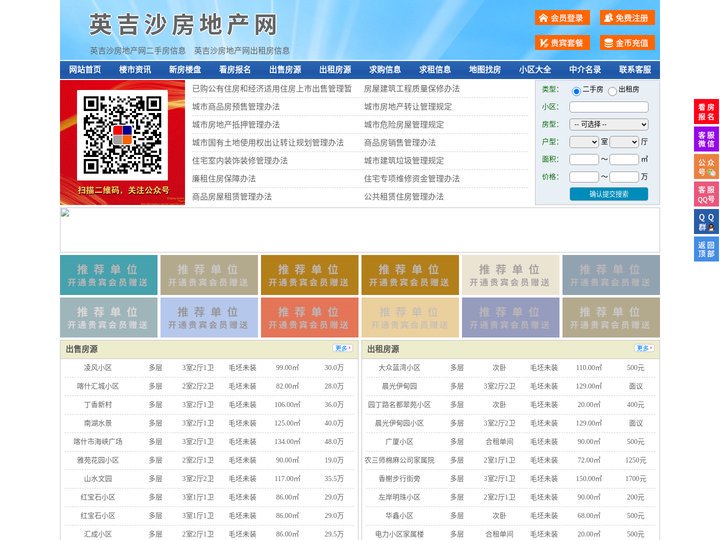Open the 厅 hall count dropdown
Image resolution: width=720 pixels, height=540 pixels.
click(624, 142)
